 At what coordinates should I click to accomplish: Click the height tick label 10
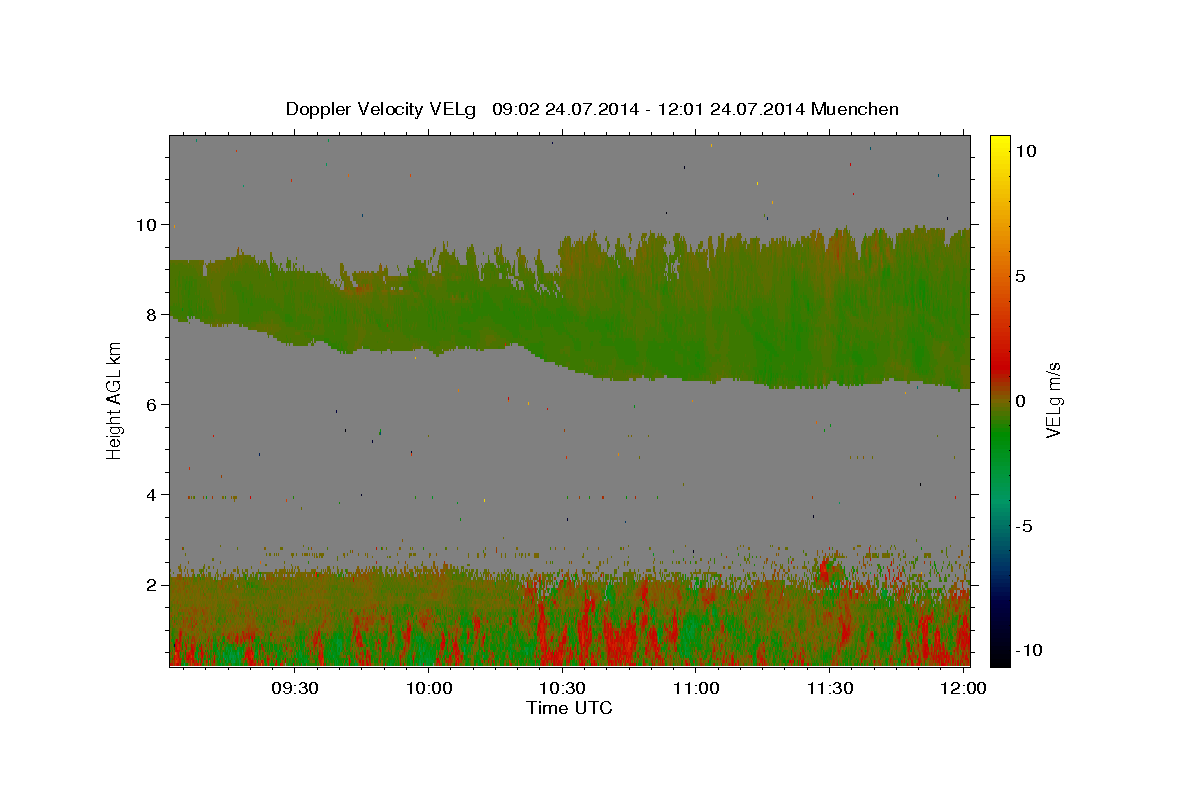[x=149, y=225]
